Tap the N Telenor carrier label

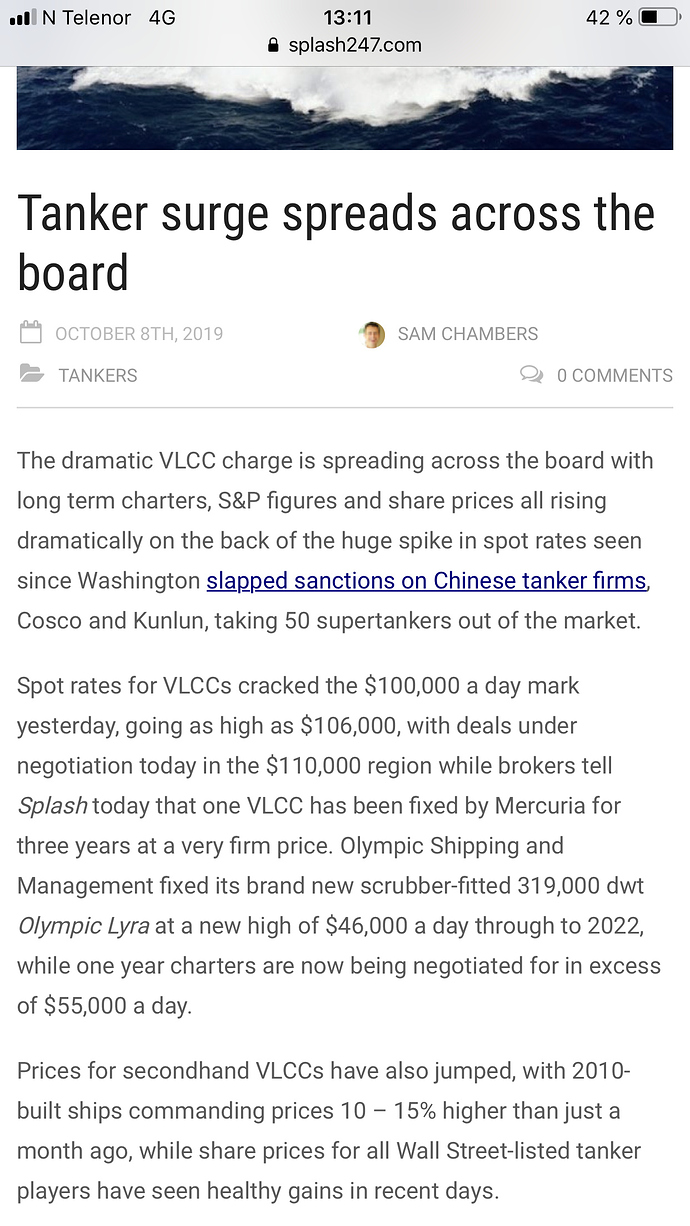pyautogui.click(x=87, y=18)
